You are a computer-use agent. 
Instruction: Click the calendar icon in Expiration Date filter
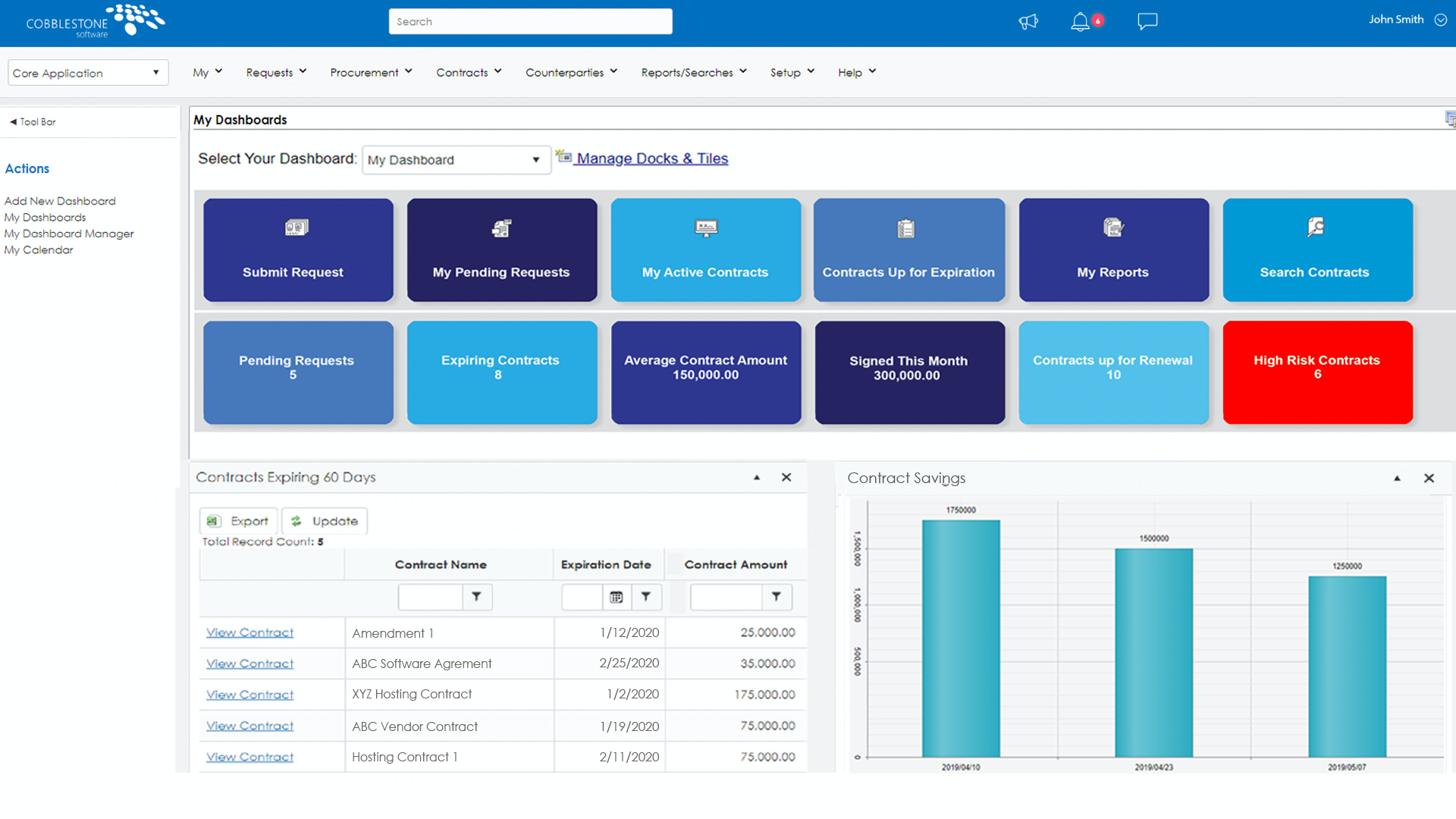[614, 597]
